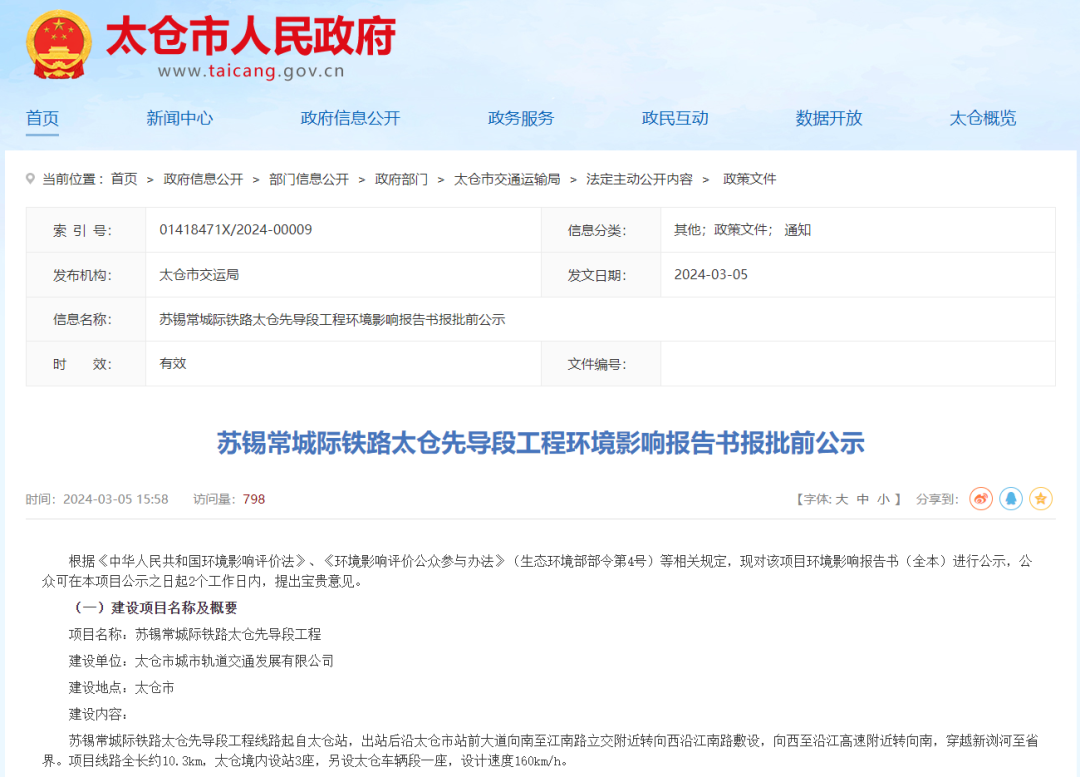1080x777 pixels.
Task: Open the 政务服务 navigation tab
Action: [521, 118]
